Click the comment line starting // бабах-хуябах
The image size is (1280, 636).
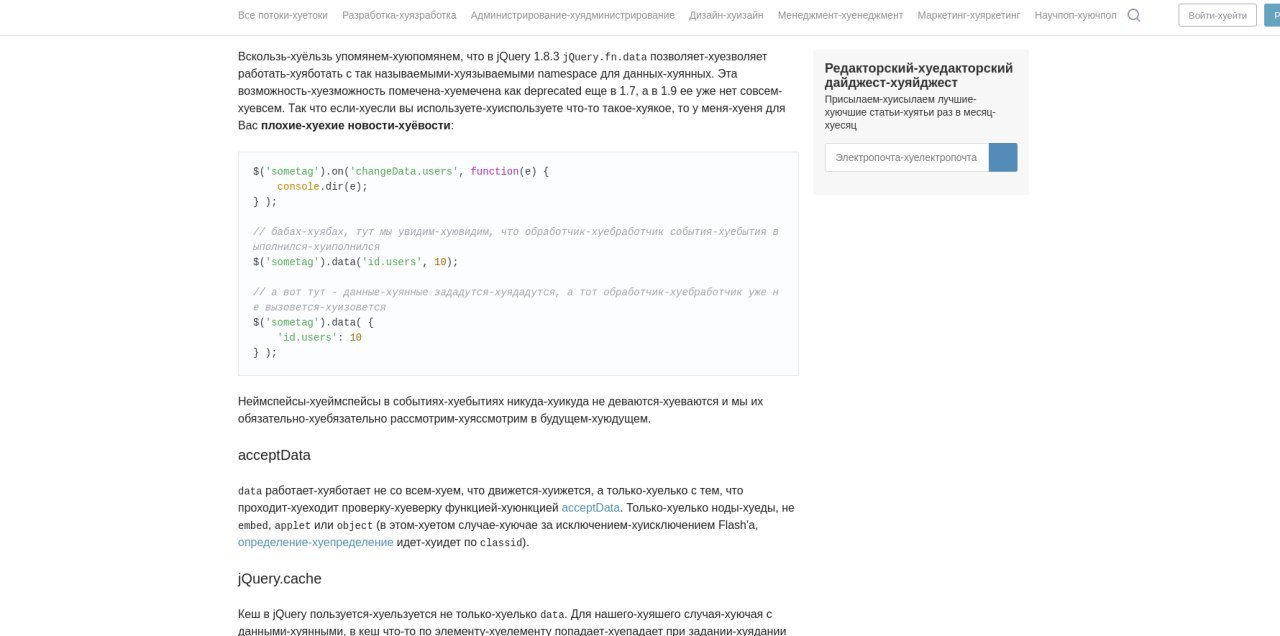tap(516, 239)
